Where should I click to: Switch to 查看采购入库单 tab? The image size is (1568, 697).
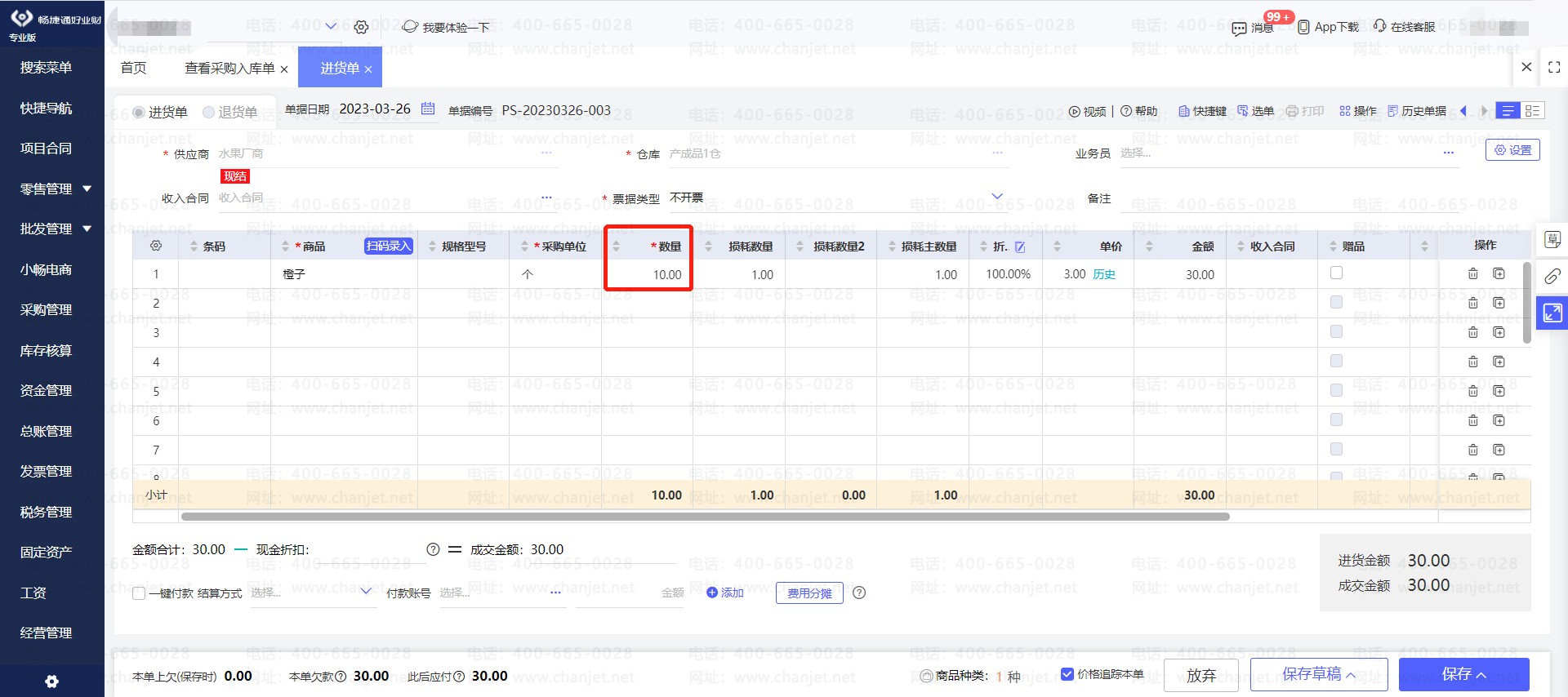tap(229, 68)
